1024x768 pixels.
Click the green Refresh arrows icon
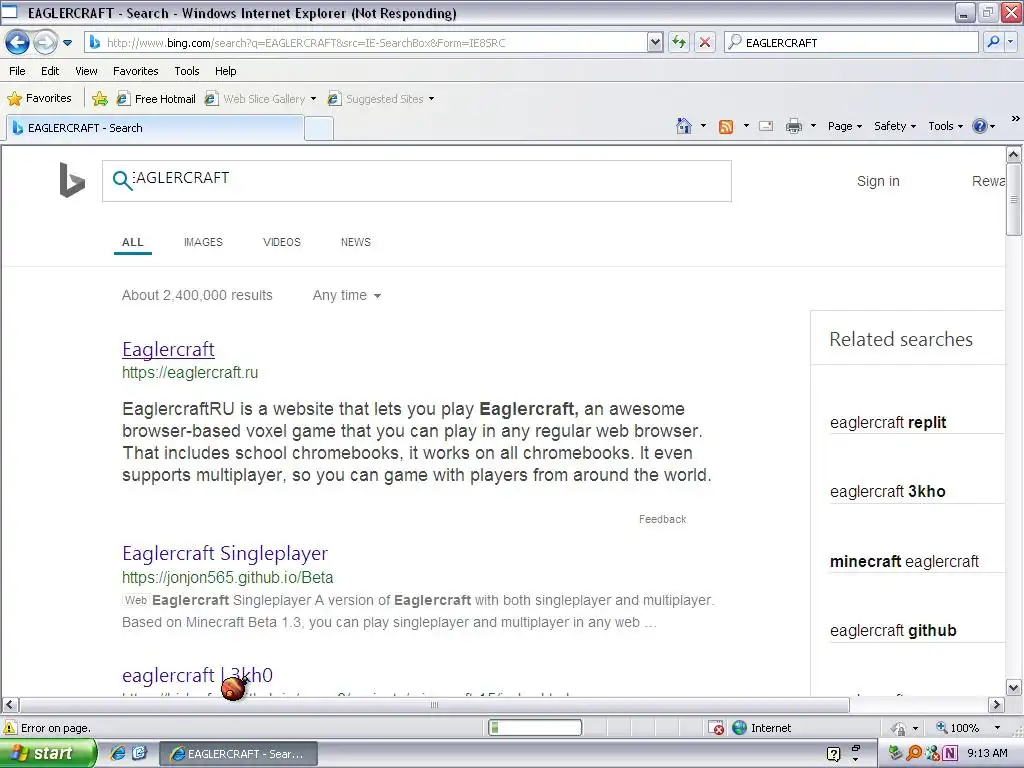pos(679,42)
